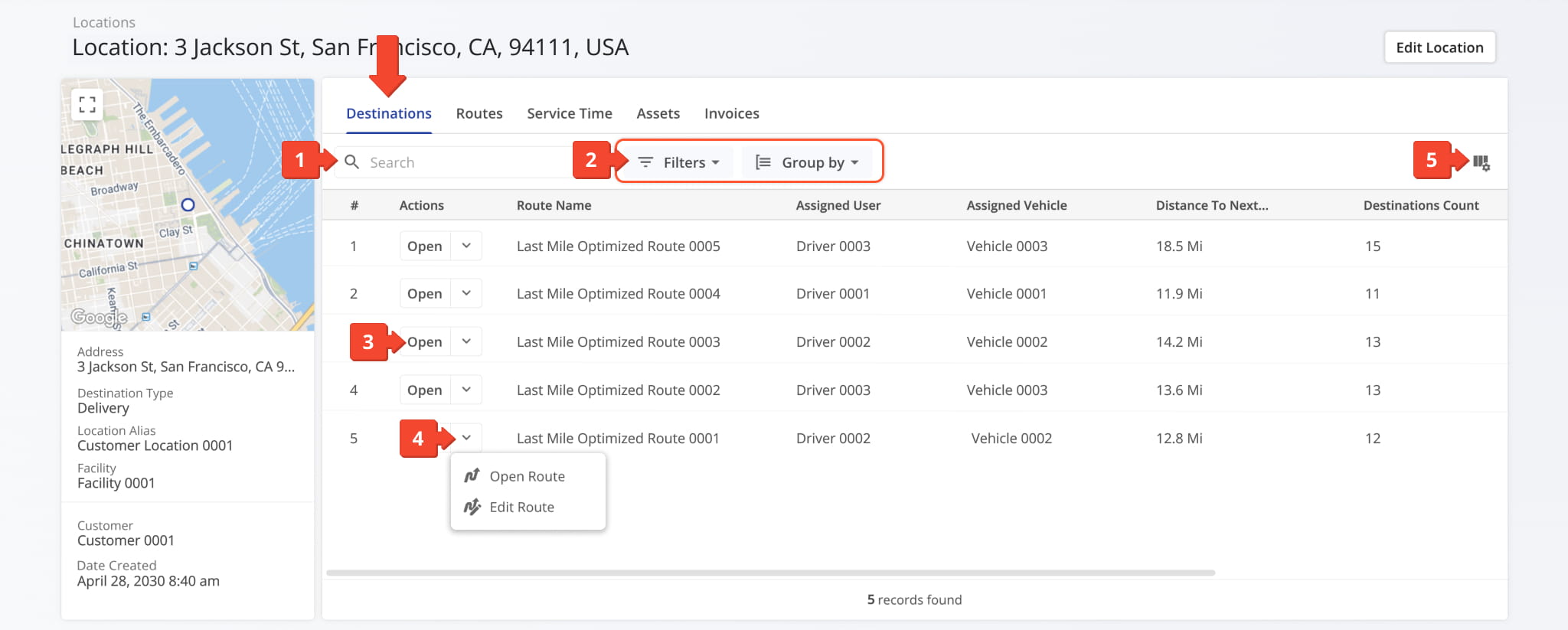
Task: Click the Open Route icon in menu
Action: (x=472, y=475)
